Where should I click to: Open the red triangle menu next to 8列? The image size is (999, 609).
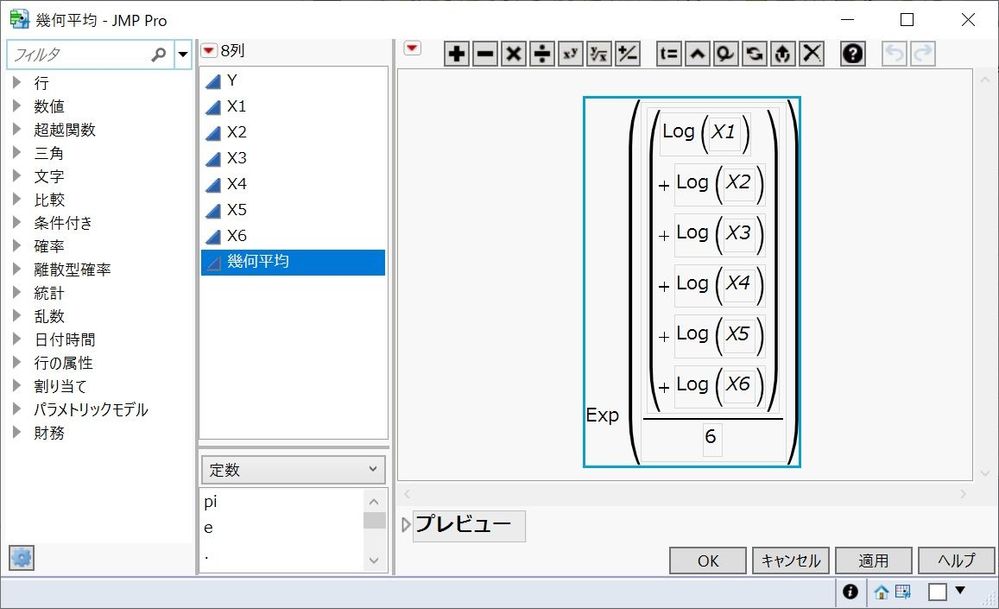[x=209, y=50]
